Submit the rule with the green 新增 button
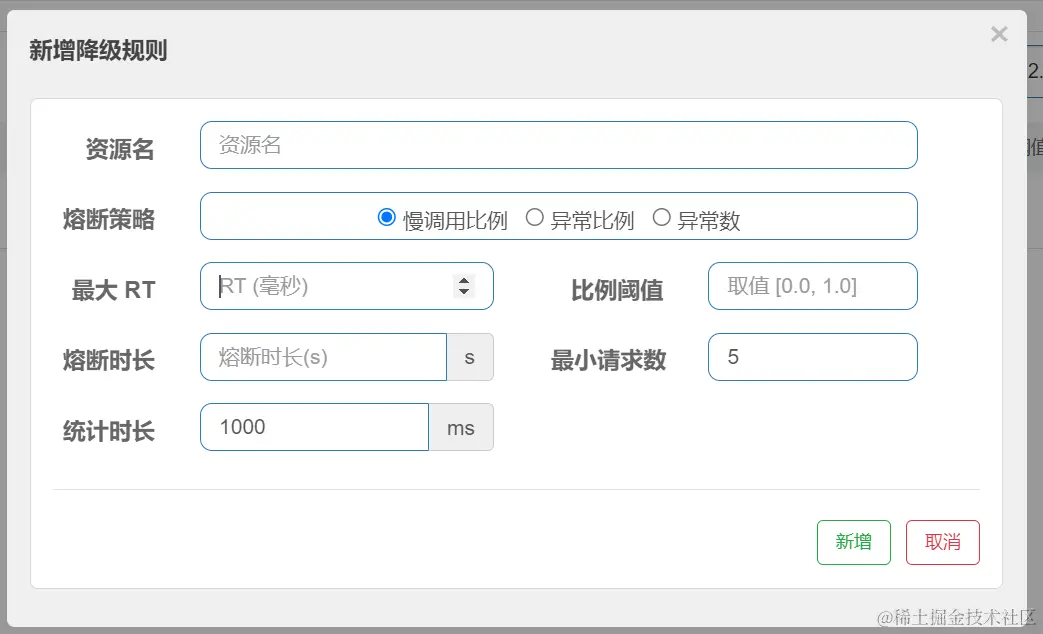This screenshot has width=1043, height=634. [853, 542]
